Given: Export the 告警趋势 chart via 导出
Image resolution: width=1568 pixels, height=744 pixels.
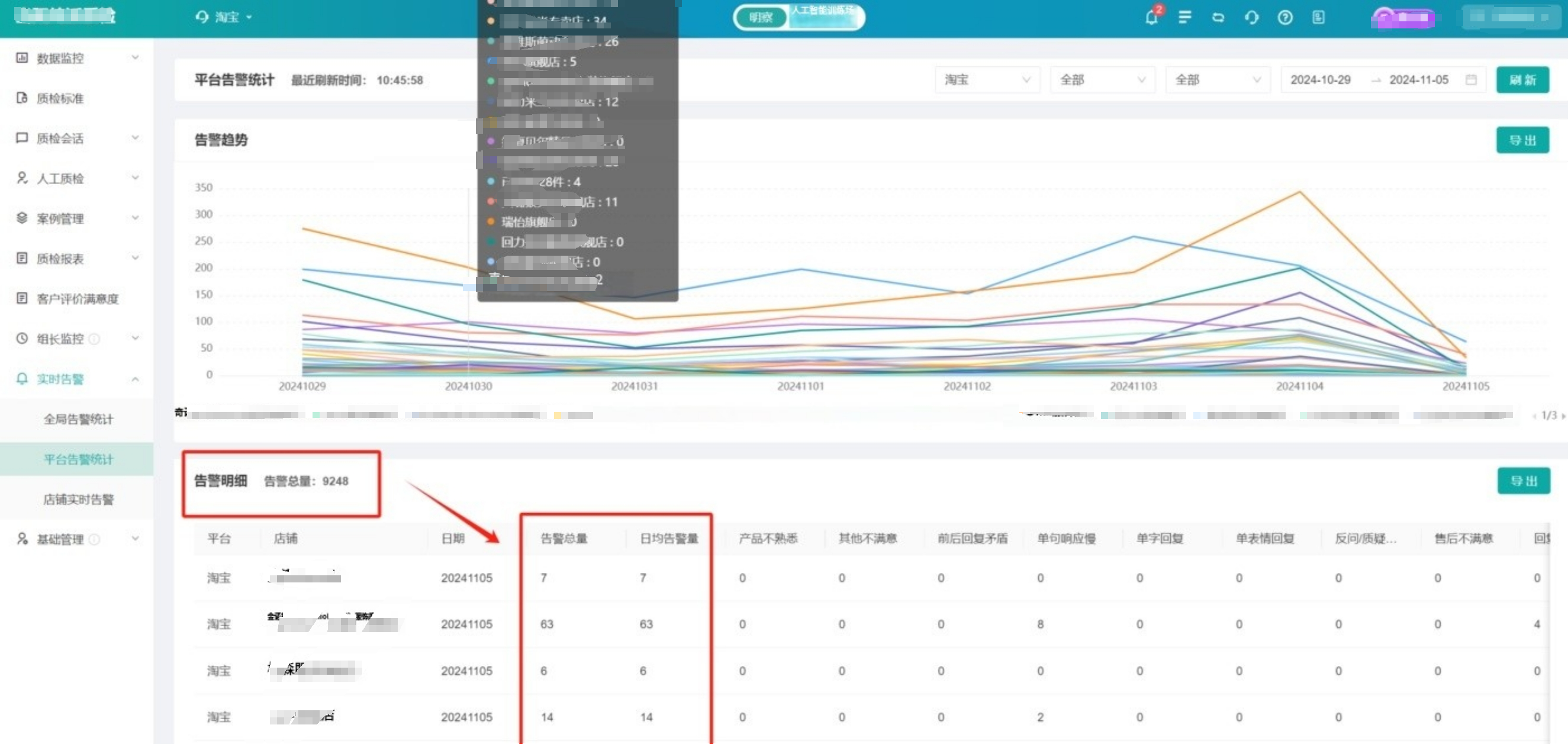Looking at the screenshot, I should [1522, 140].
